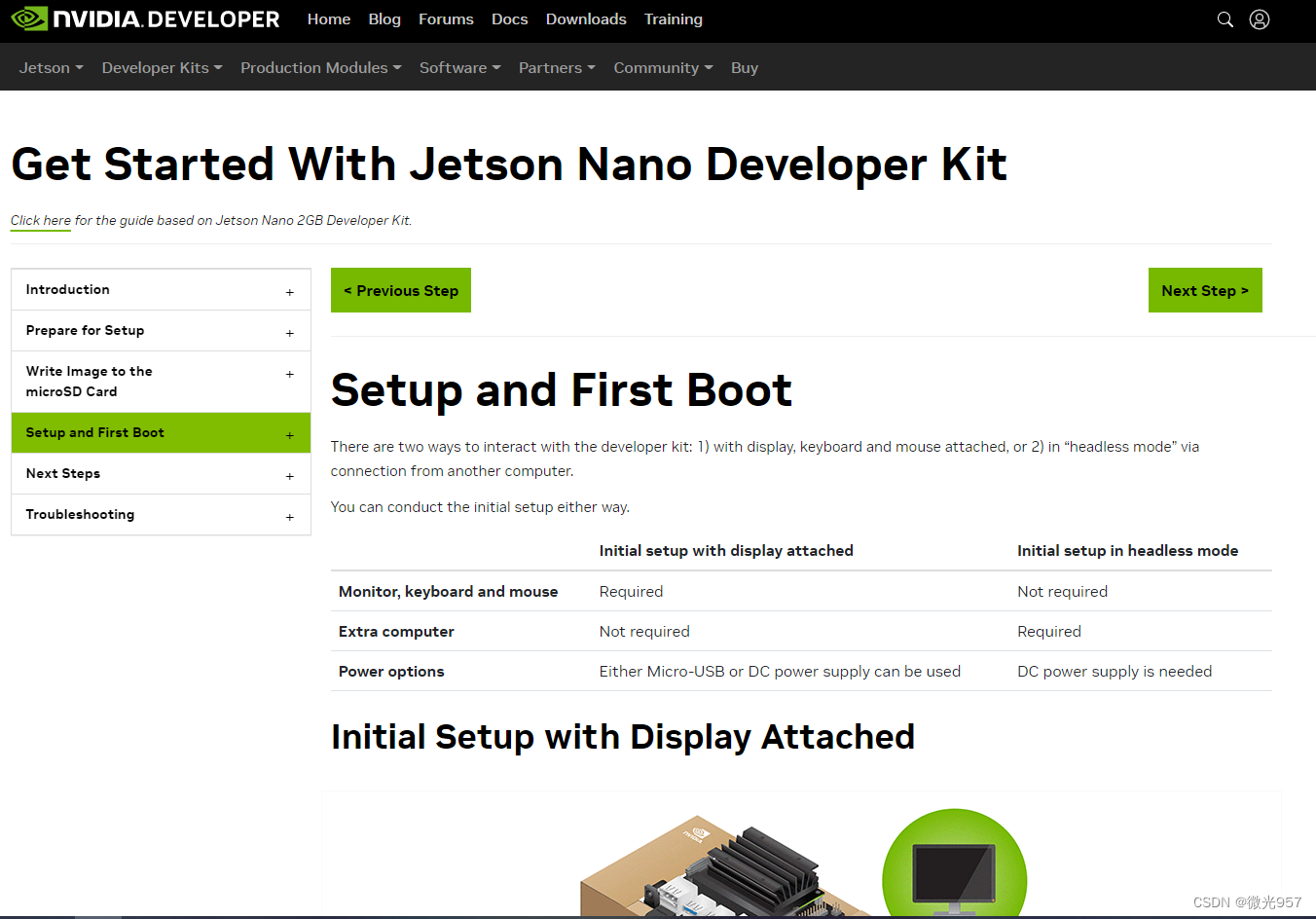Expand the Introduction section plus icon
This screenshot has height=919, width=1316.
coord(290,292)
